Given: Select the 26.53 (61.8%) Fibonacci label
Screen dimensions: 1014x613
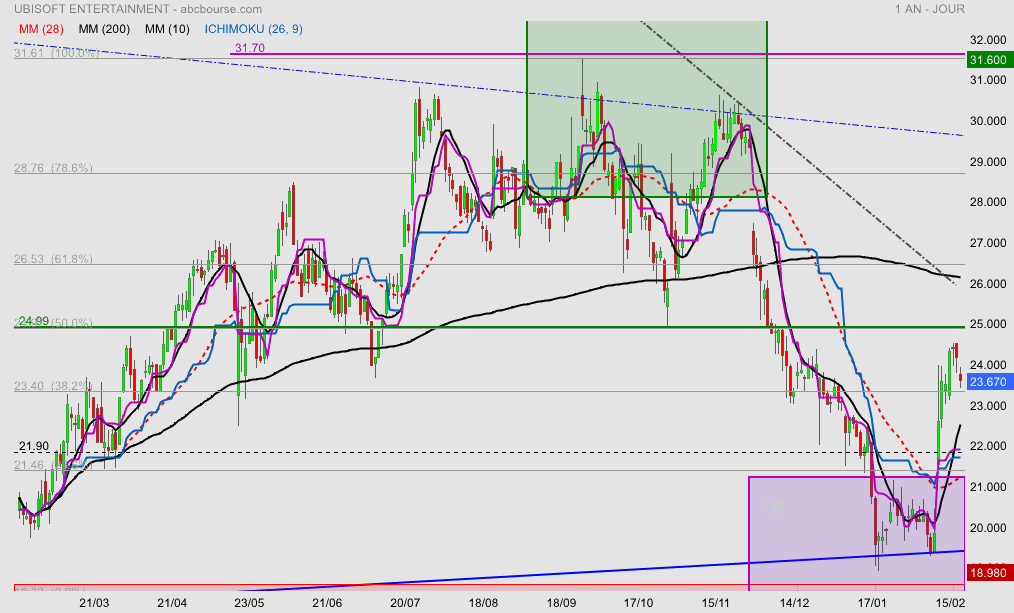Looking at the screenshot, I should tap(53, 259).
